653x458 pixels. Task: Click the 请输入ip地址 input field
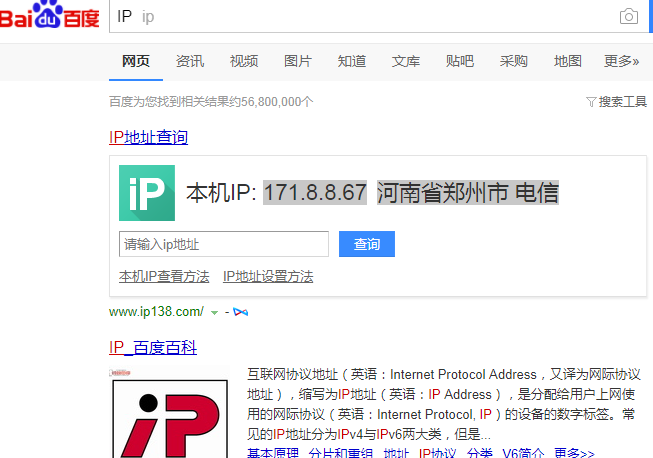pos(224,244)
